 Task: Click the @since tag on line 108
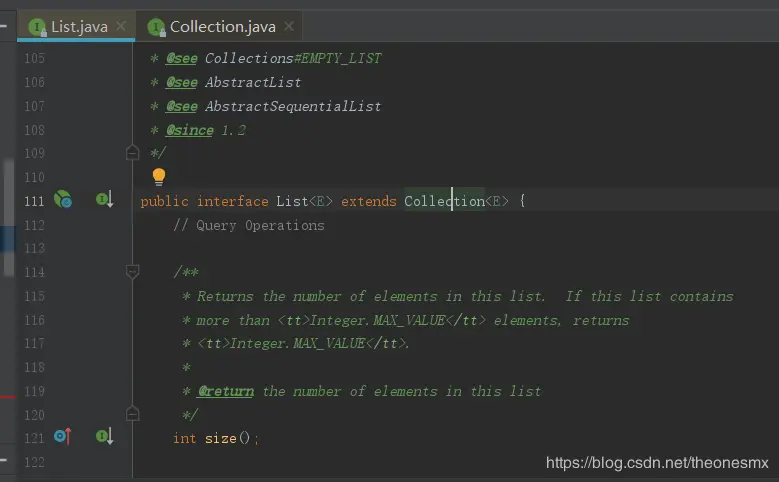[189, 130]
